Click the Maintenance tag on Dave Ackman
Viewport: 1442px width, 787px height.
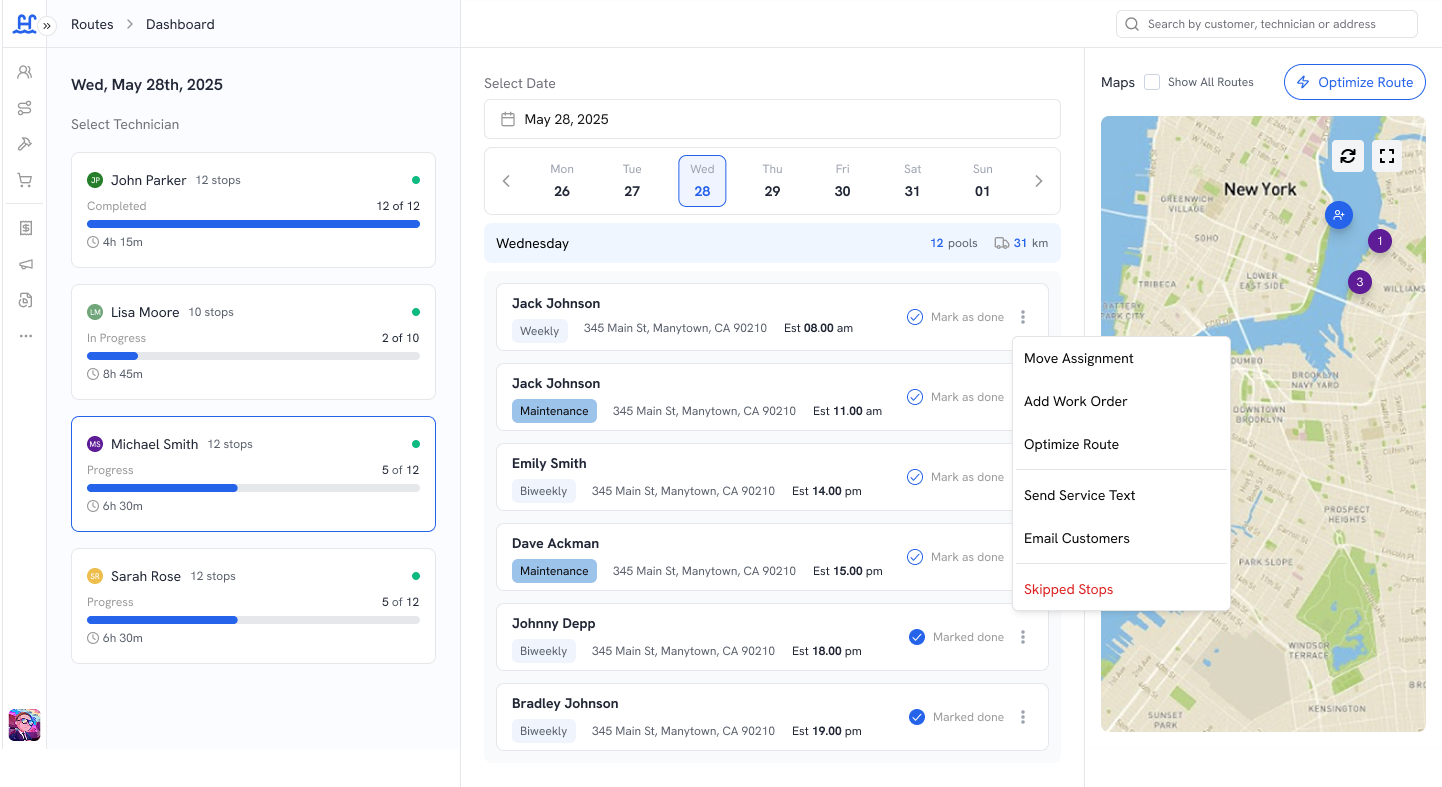pos(554,571)
